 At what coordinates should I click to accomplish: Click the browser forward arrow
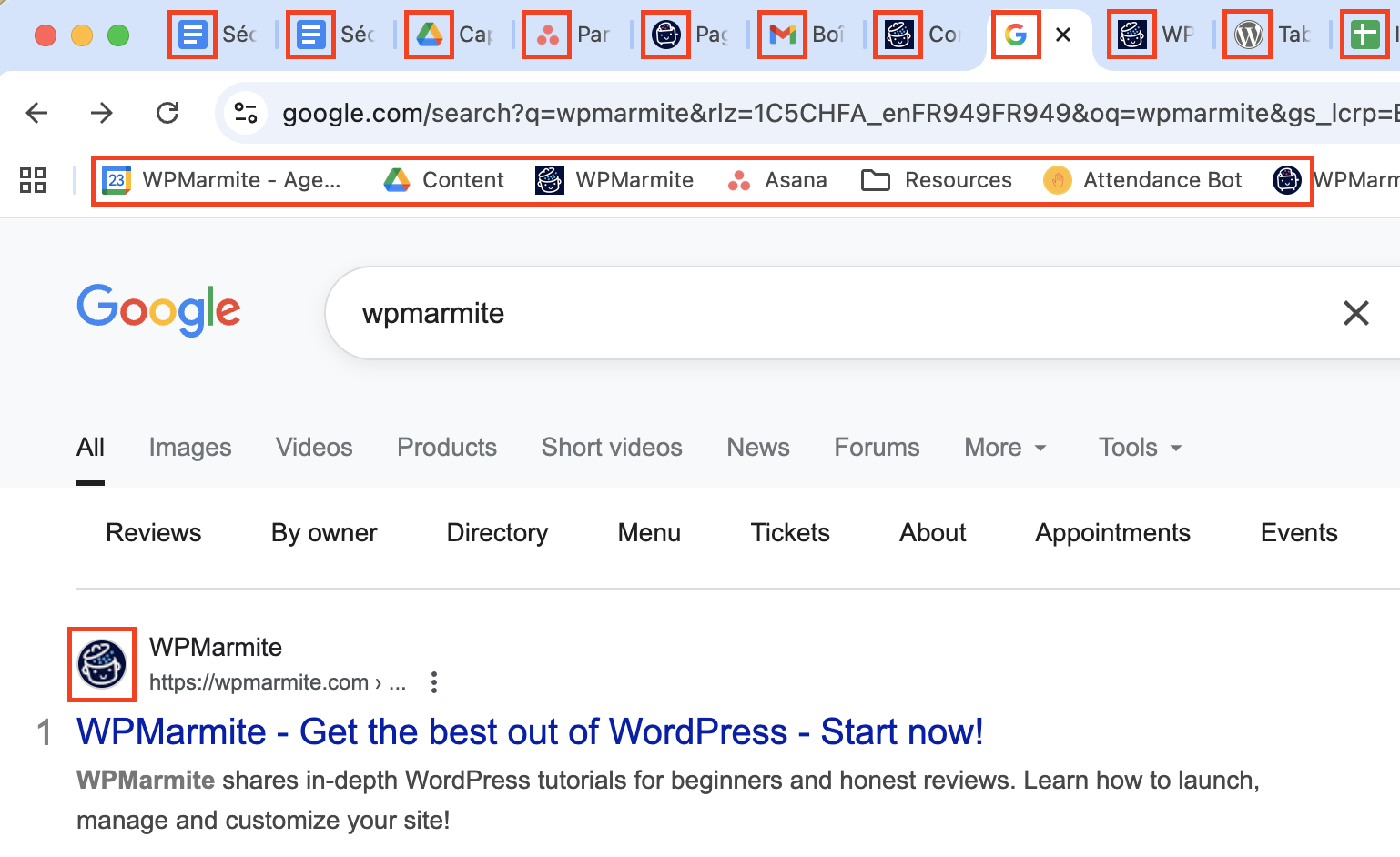coord(102,113)
